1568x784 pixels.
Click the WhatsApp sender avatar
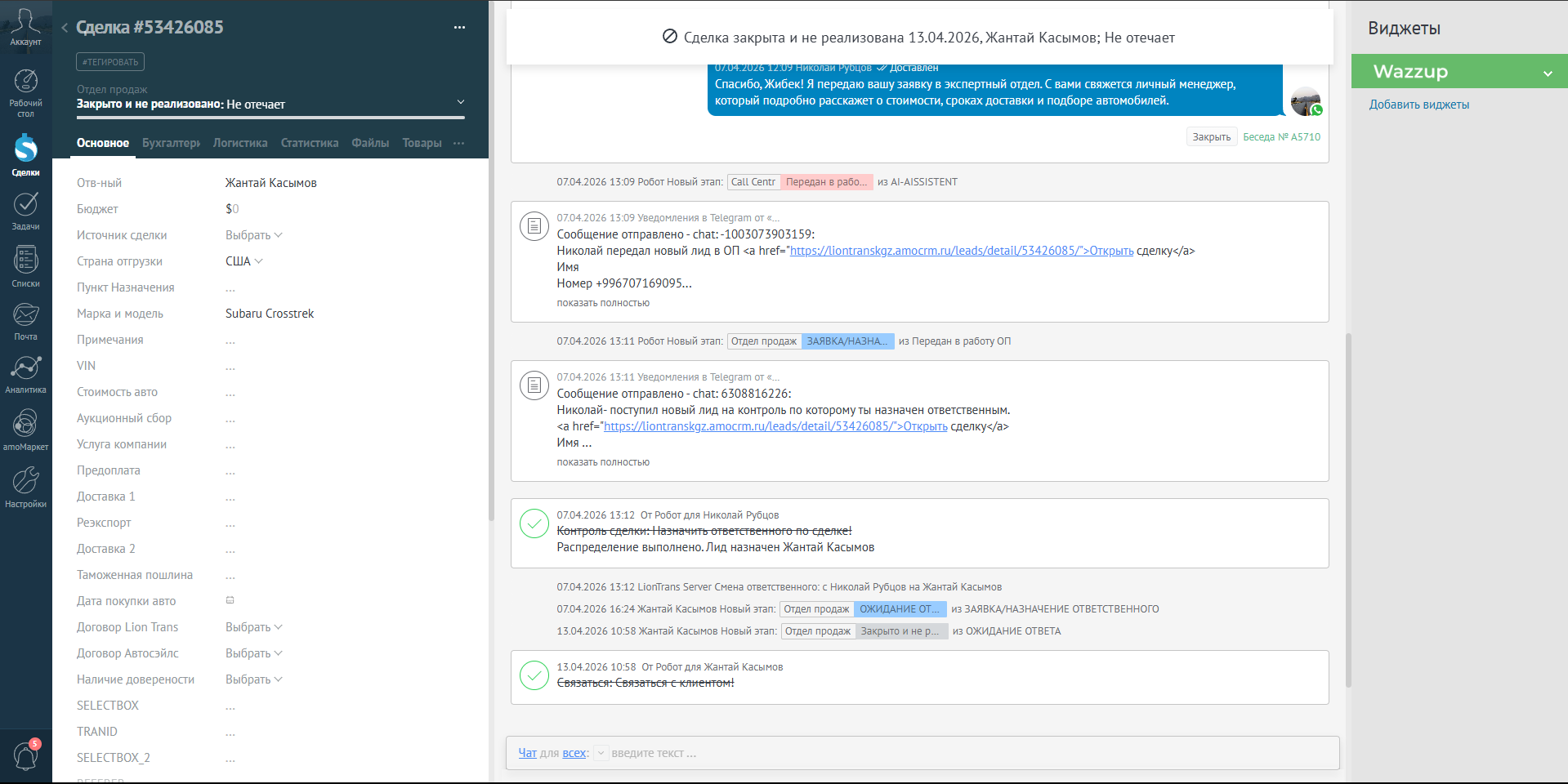[x=1307, y=102]
